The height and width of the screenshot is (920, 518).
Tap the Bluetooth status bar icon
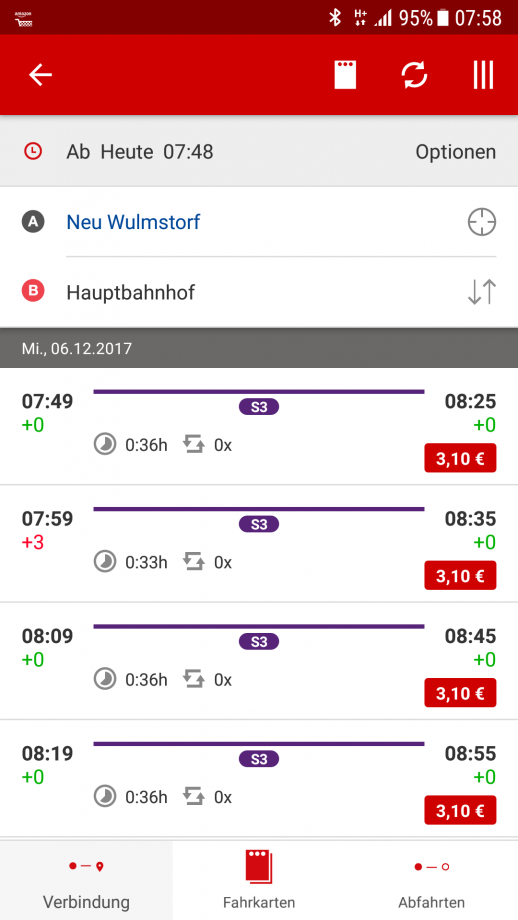(335, 18)
